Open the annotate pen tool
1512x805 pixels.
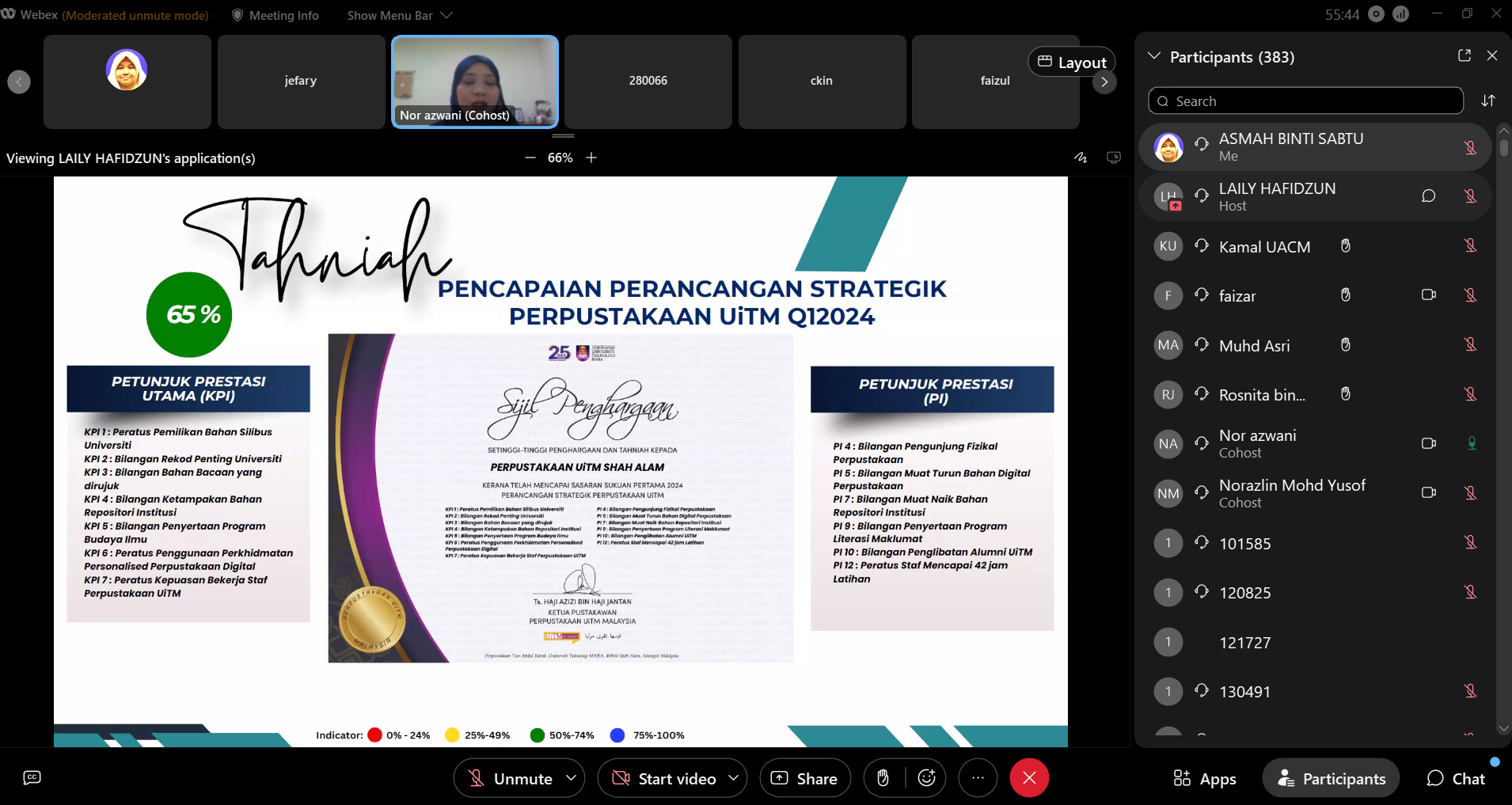[x=1081, y=158]
